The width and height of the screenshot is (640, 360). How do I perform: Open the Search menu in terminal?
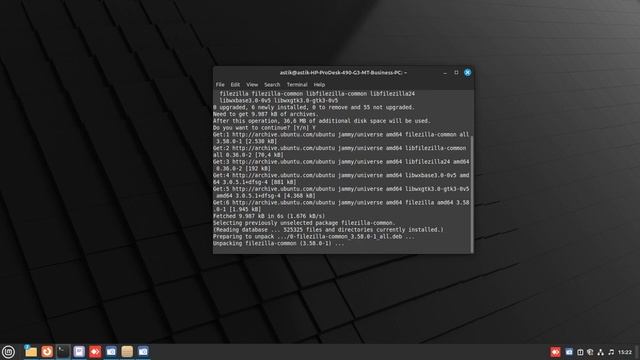[x=272, y=84]
